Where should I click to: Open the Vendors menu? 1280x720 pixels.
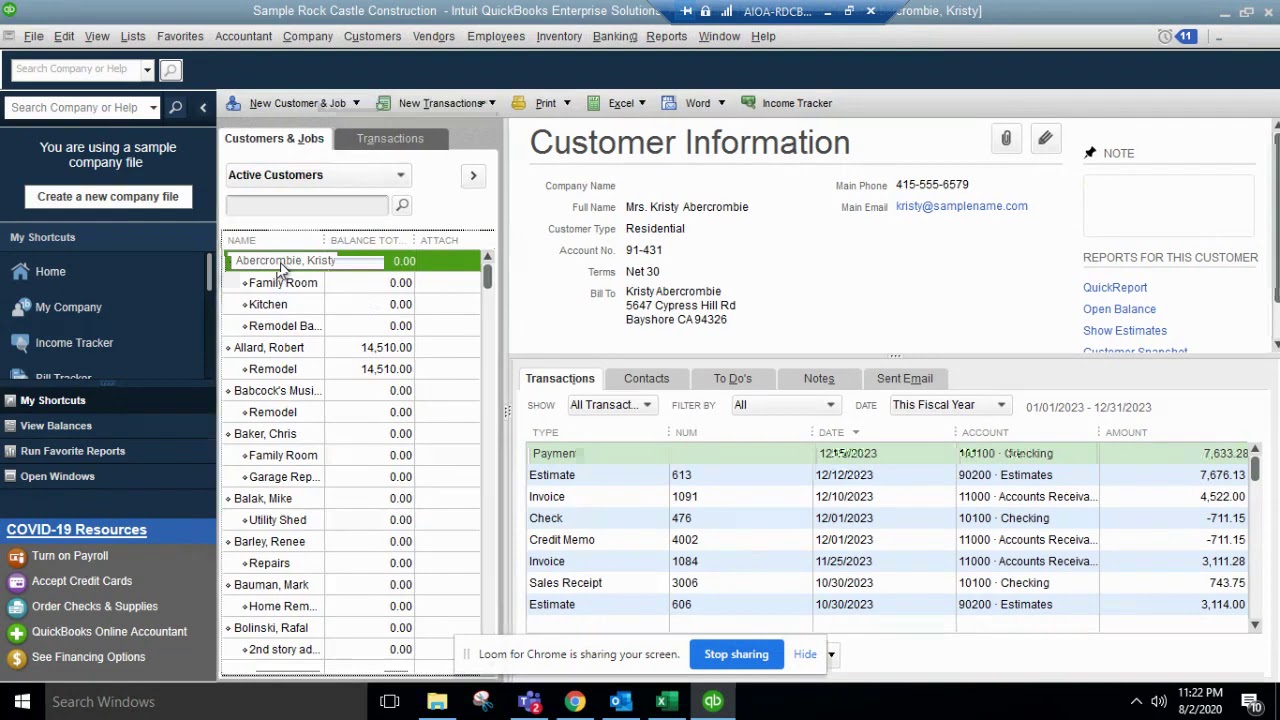coord(434,36)
